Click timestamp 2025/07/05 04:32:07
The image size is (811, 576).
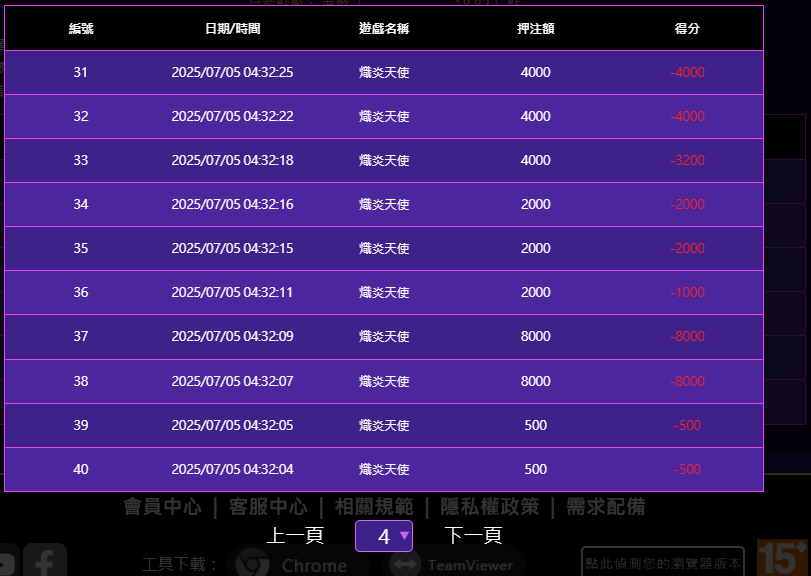coord(232,381)
